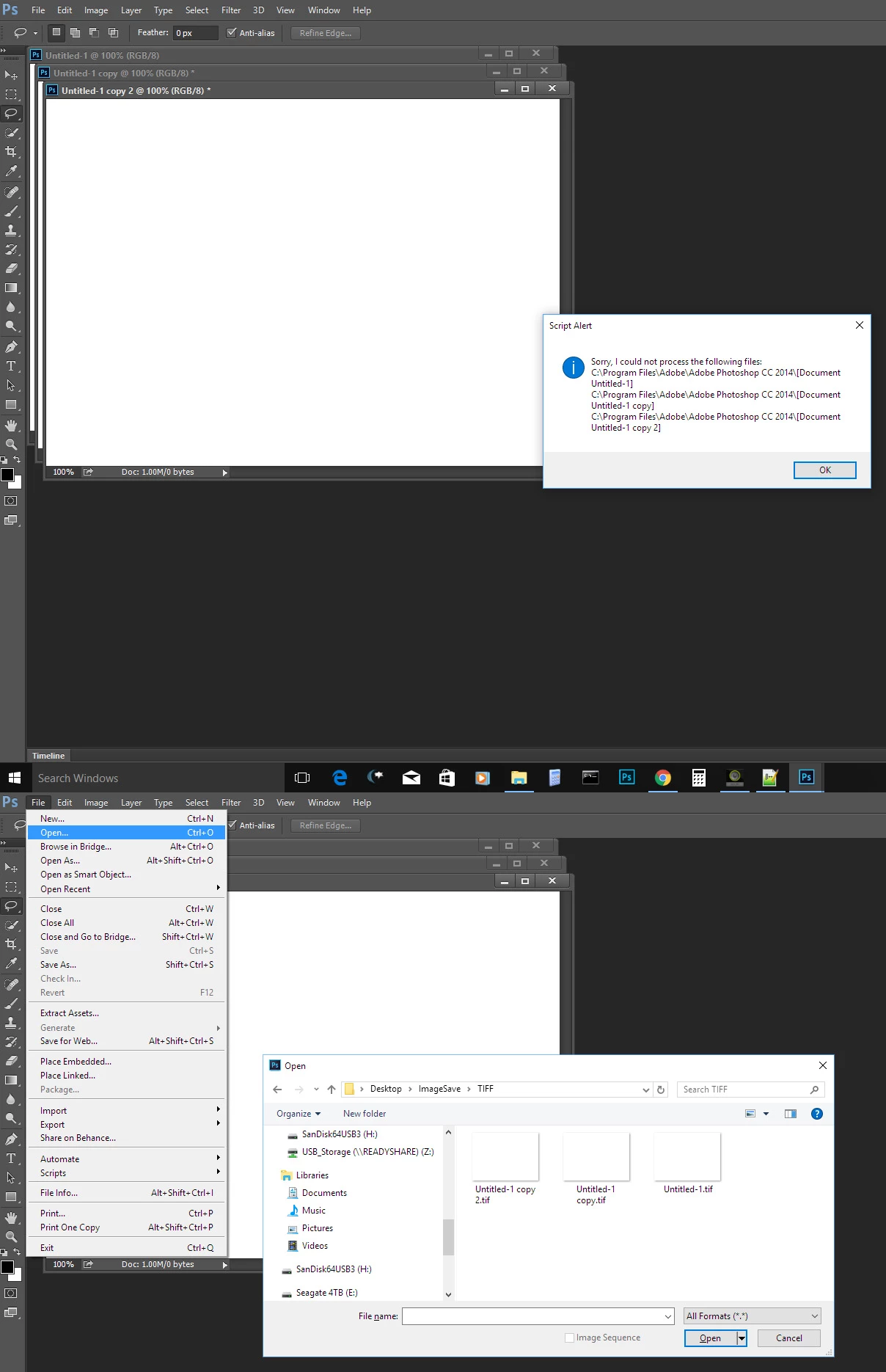Toggle Quick Mask mode in top toolbox

[11, 501]
